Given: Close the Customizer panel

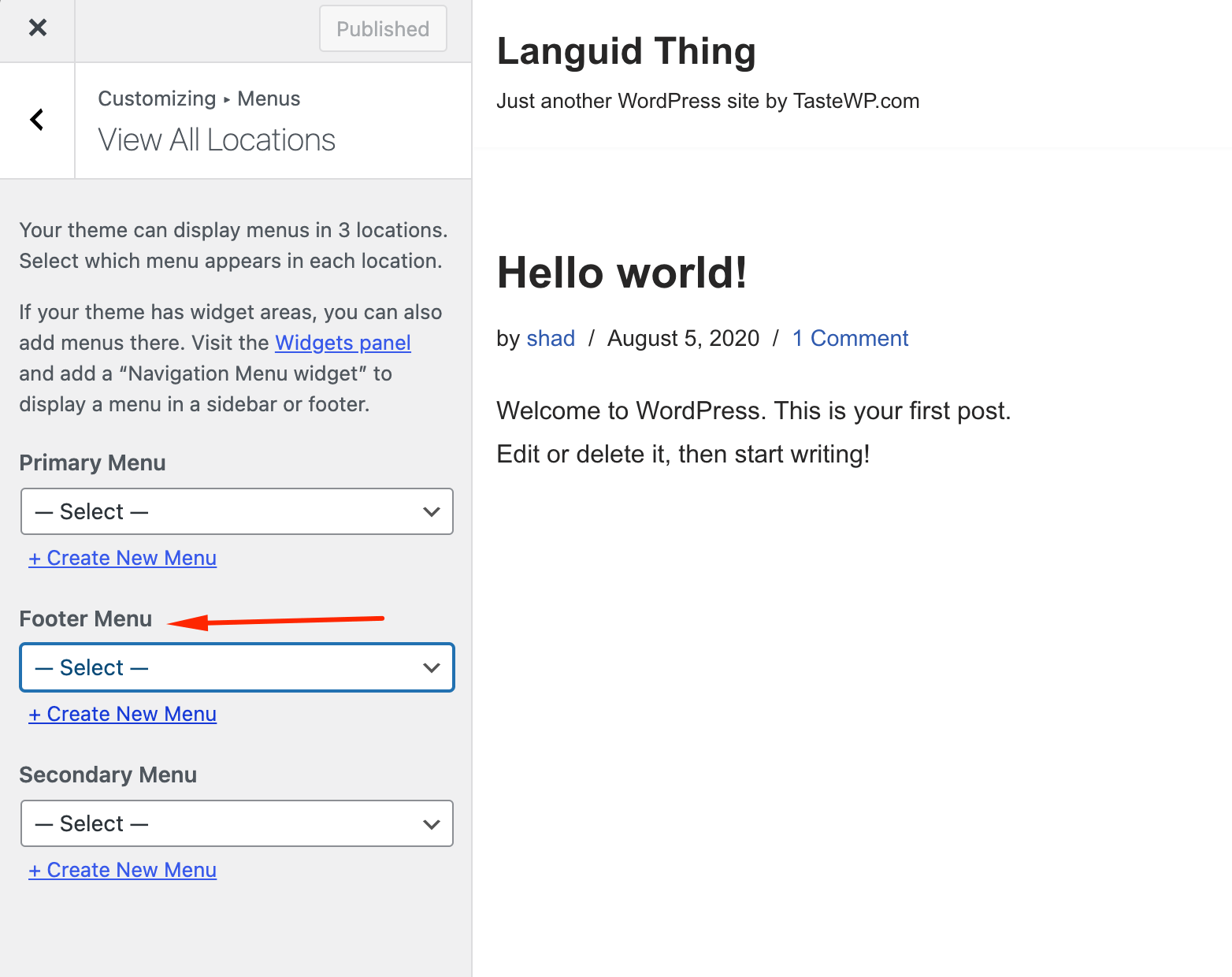Looking at the screenshot, I should (37, 28).
